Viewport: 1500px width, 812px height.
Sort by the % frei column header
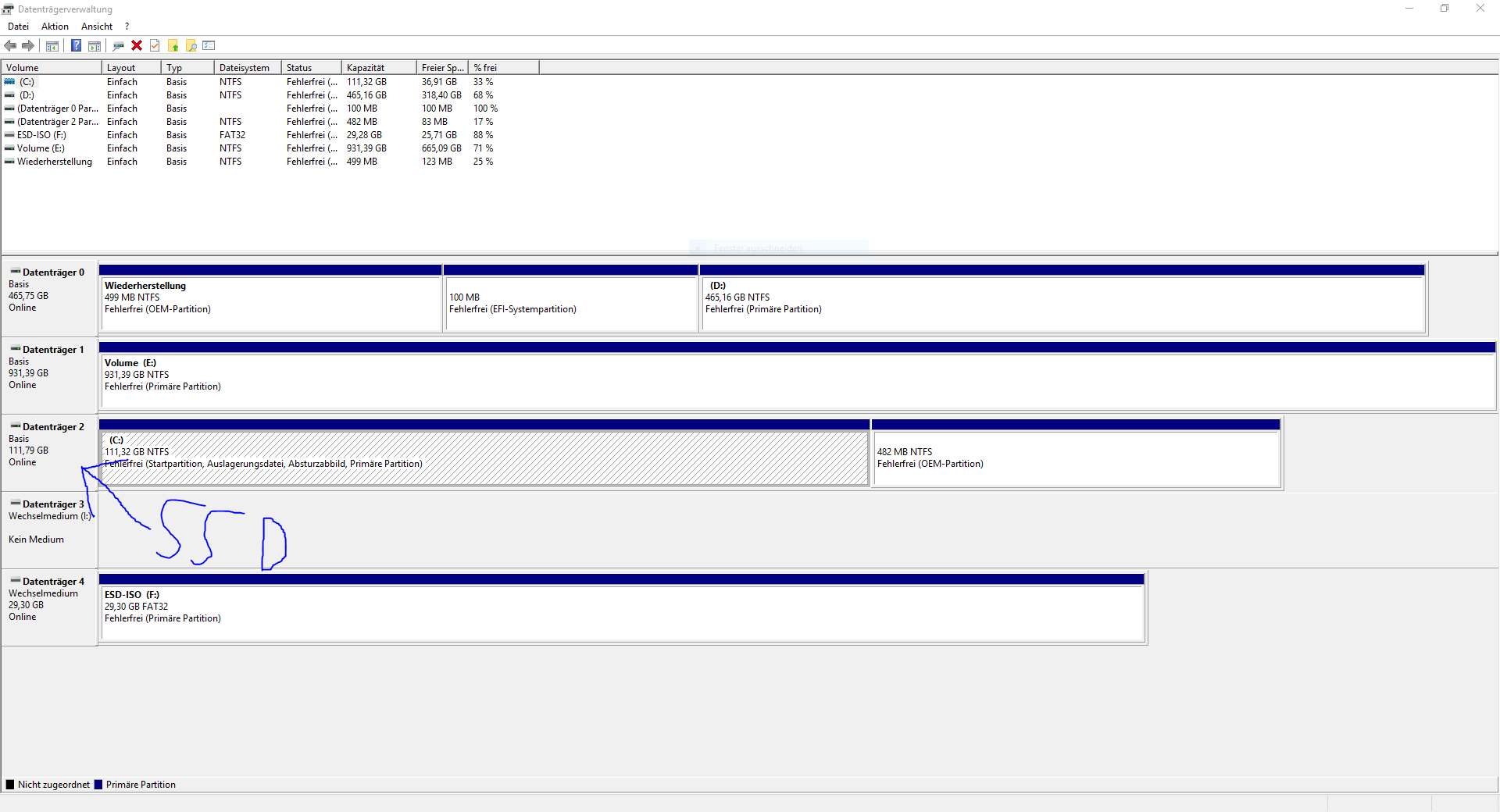(x=504, y=68)
